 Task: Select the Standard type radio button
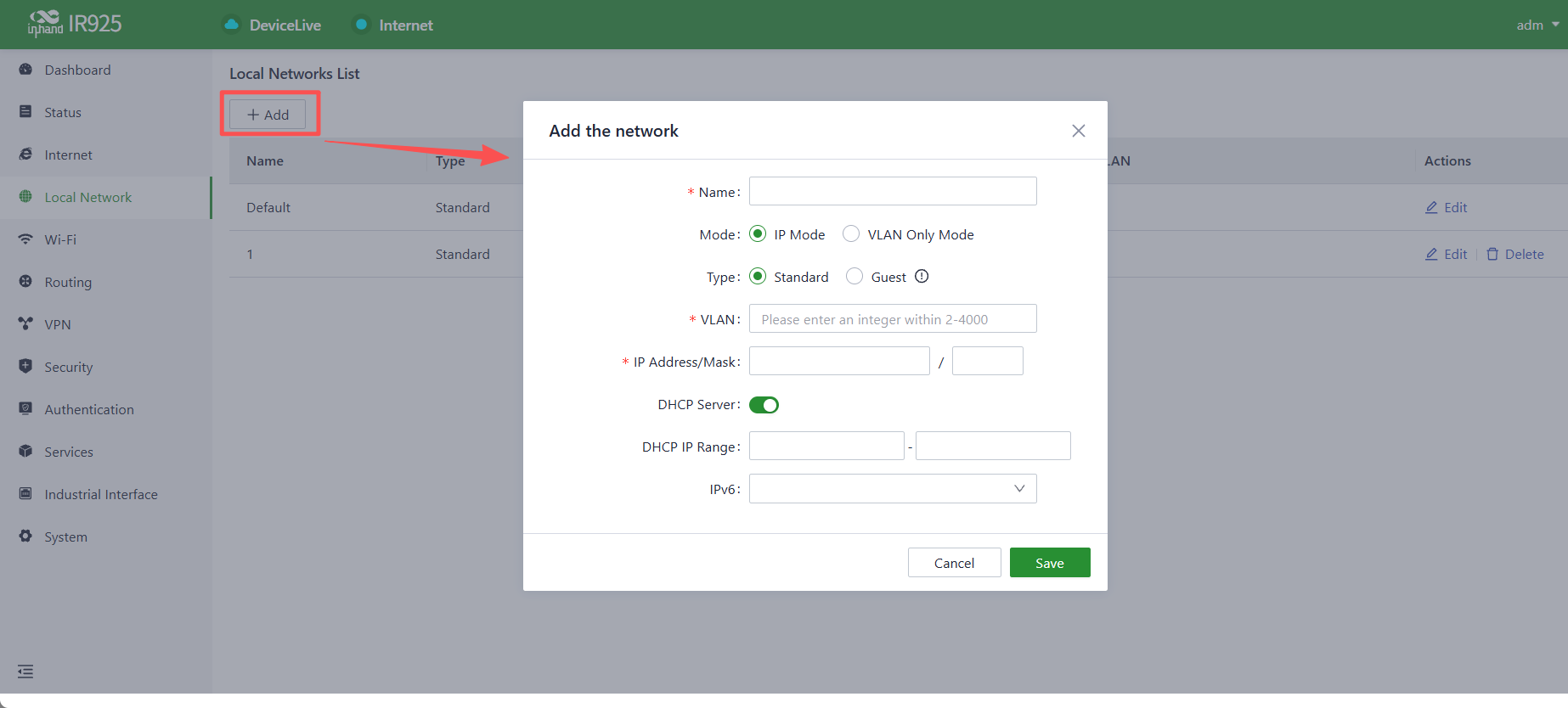[x=758, y=277]
